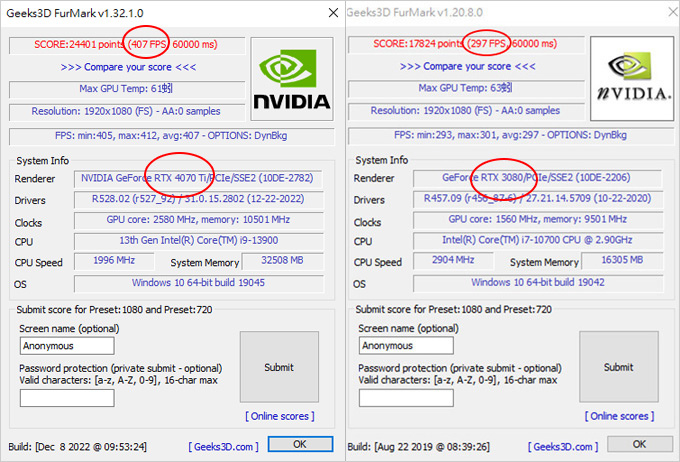
Task: Click CPU '13th Gen Intel Core i9-13900' field
Action: tap(198, 241)
